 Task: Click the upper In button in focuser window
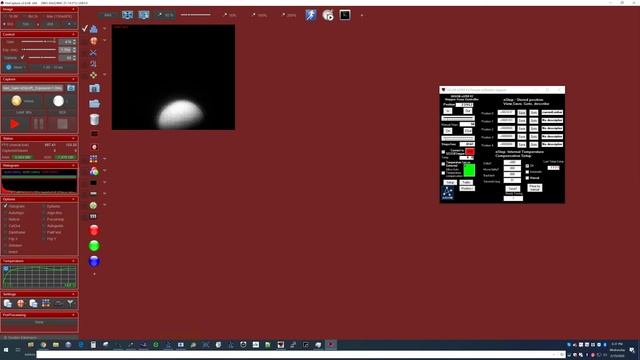click(x=448, y=111)
